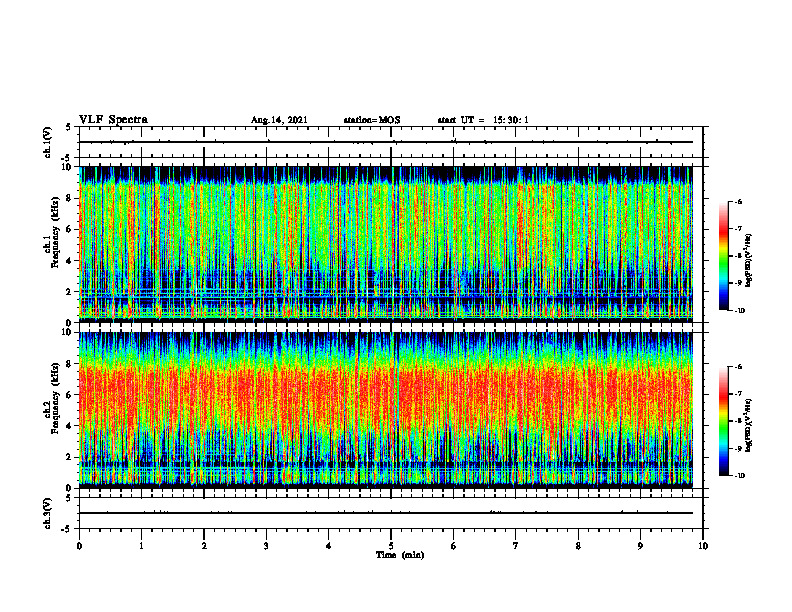Click the "station=MOS" header label

372,120
